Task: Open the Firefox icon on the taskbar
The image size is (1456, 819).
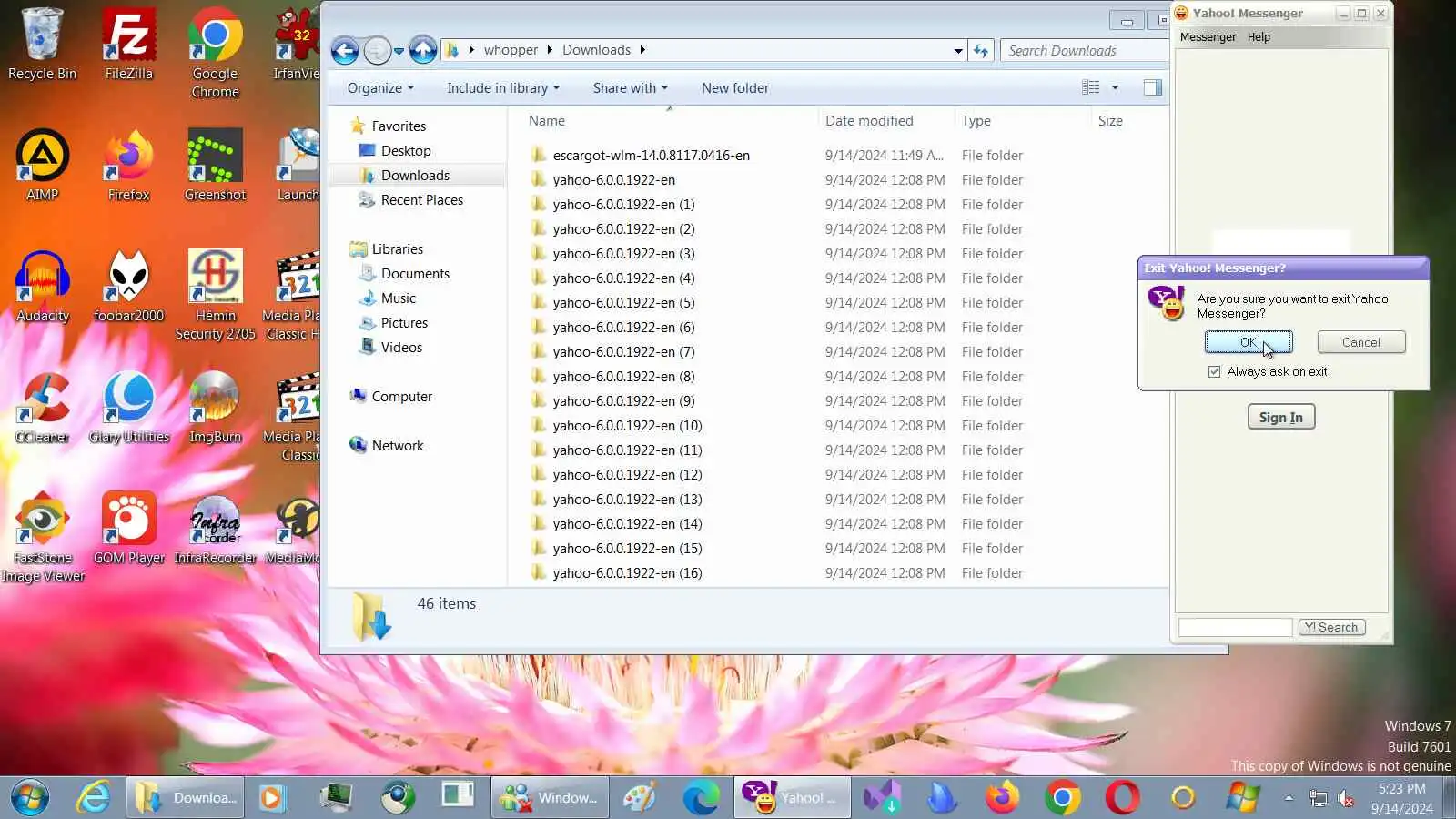Action: coord(1002,798)
